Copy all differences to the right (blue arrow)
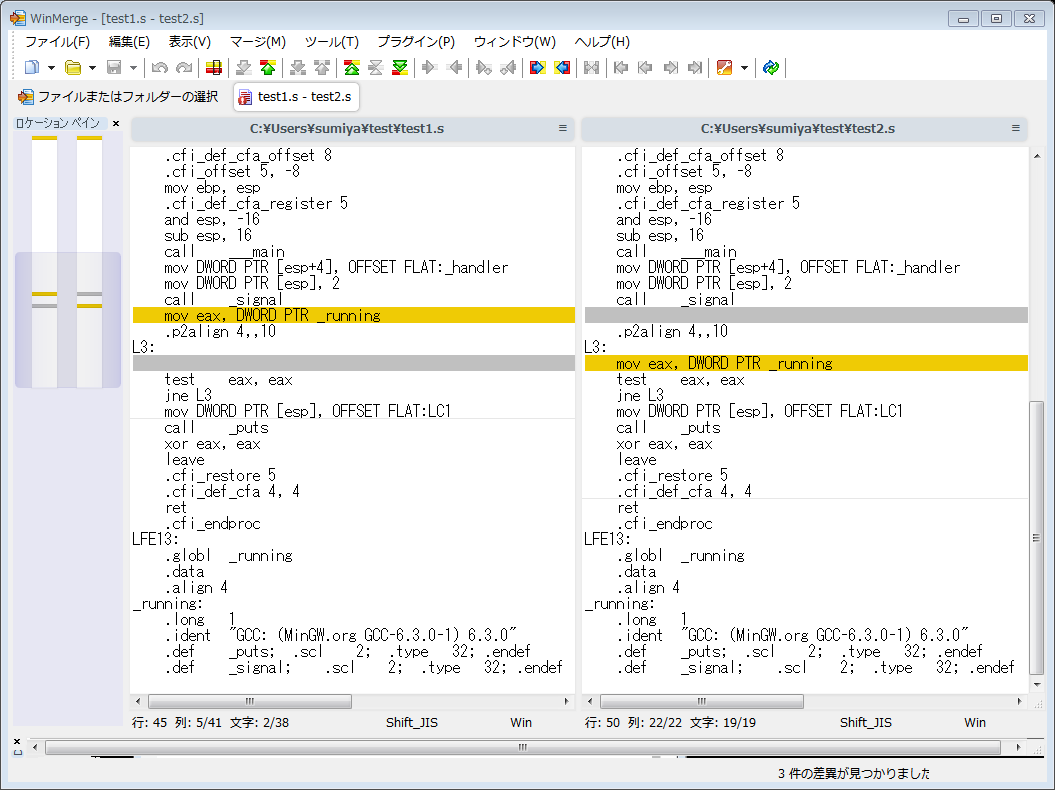The height and width of the screenshot is (790, 1055). (x=538, y=67)
